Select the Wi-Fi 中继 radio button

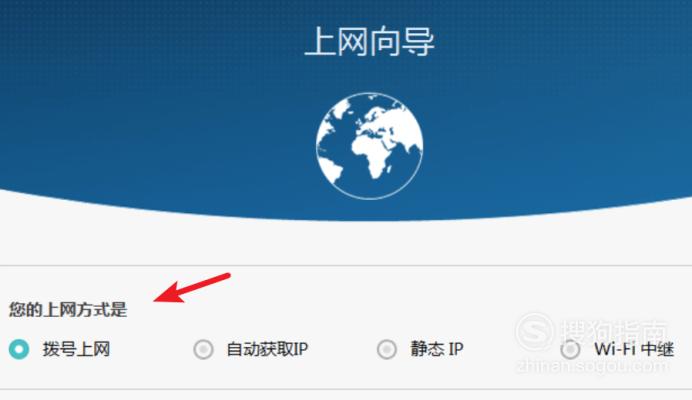pyautogui.click(x=570, y=349)
